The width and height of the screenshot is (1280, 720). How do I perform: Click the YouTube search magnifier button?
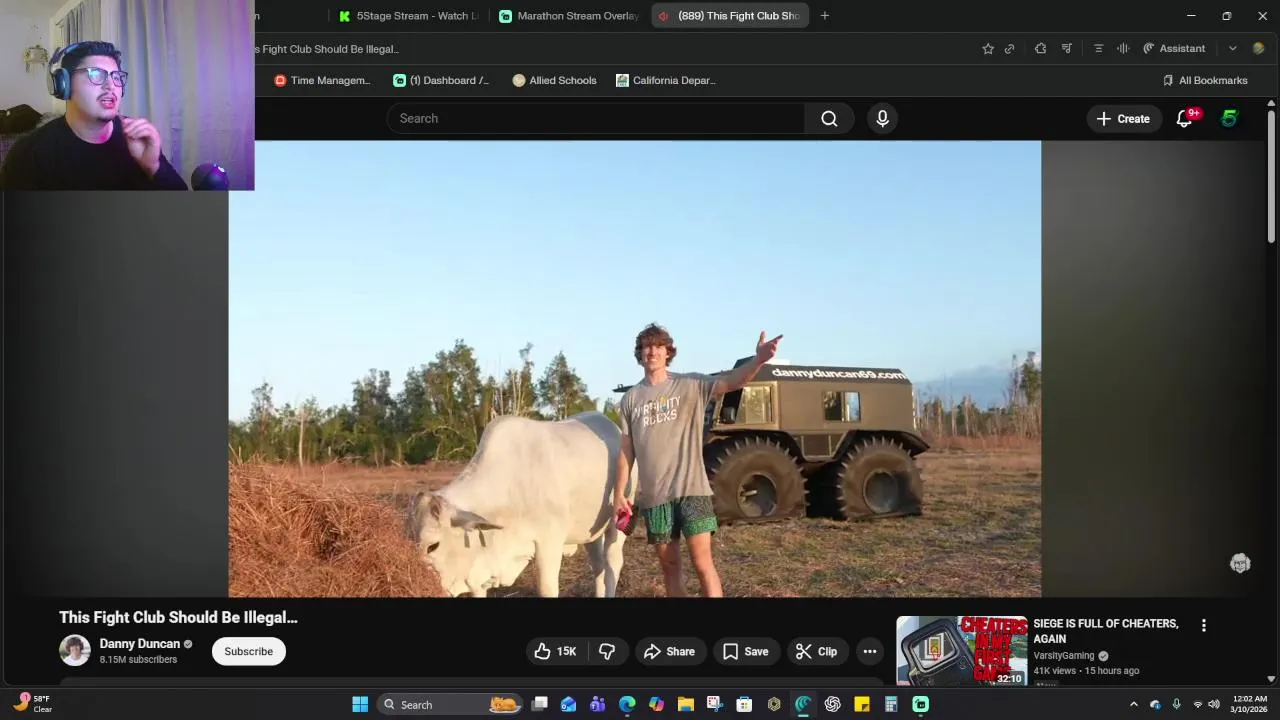click(x=829, y=118)
